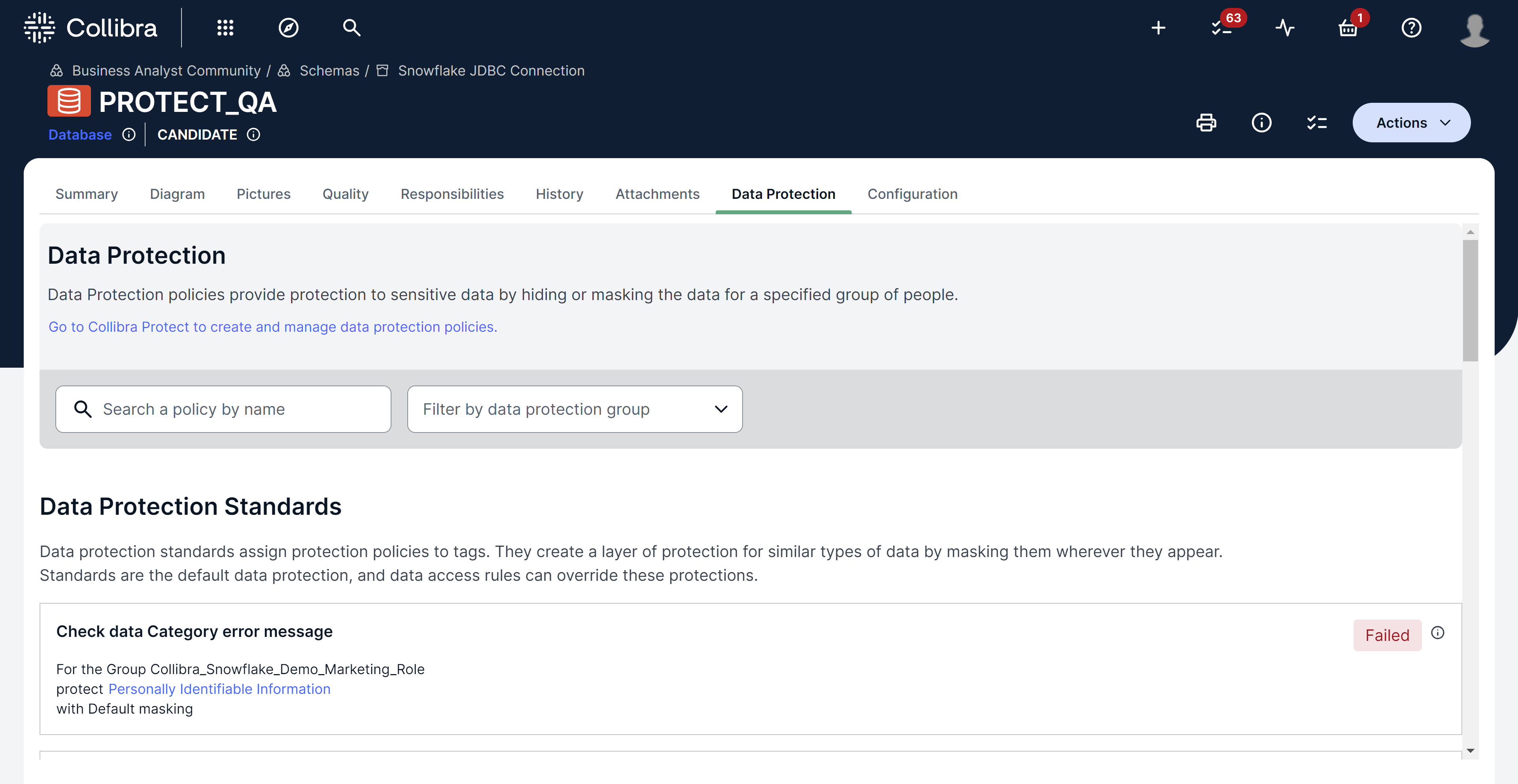Click the checklist icon beside Actions
The width and height of the screenshot is (1518, 784).
point(1317,123)
